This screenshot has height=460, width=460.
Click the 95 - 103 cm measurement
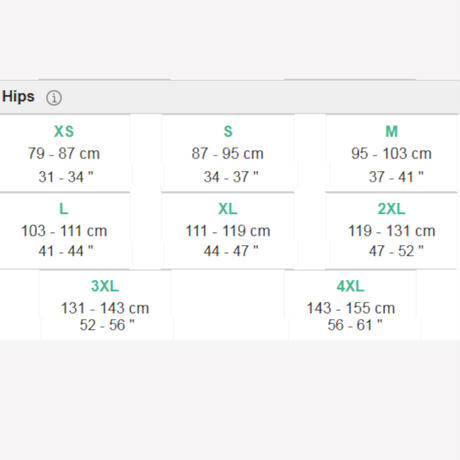391,154
